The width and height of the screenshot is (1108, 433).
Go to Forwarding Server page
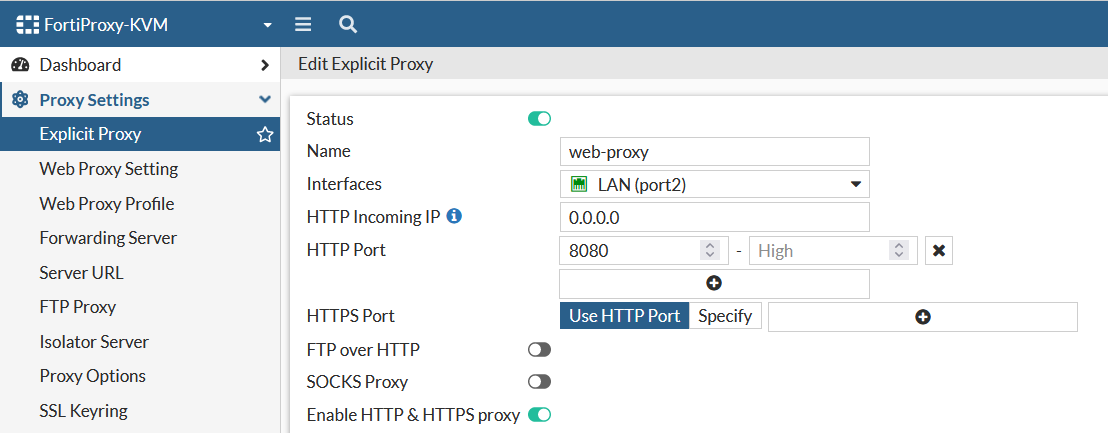(x=108, y=238)
